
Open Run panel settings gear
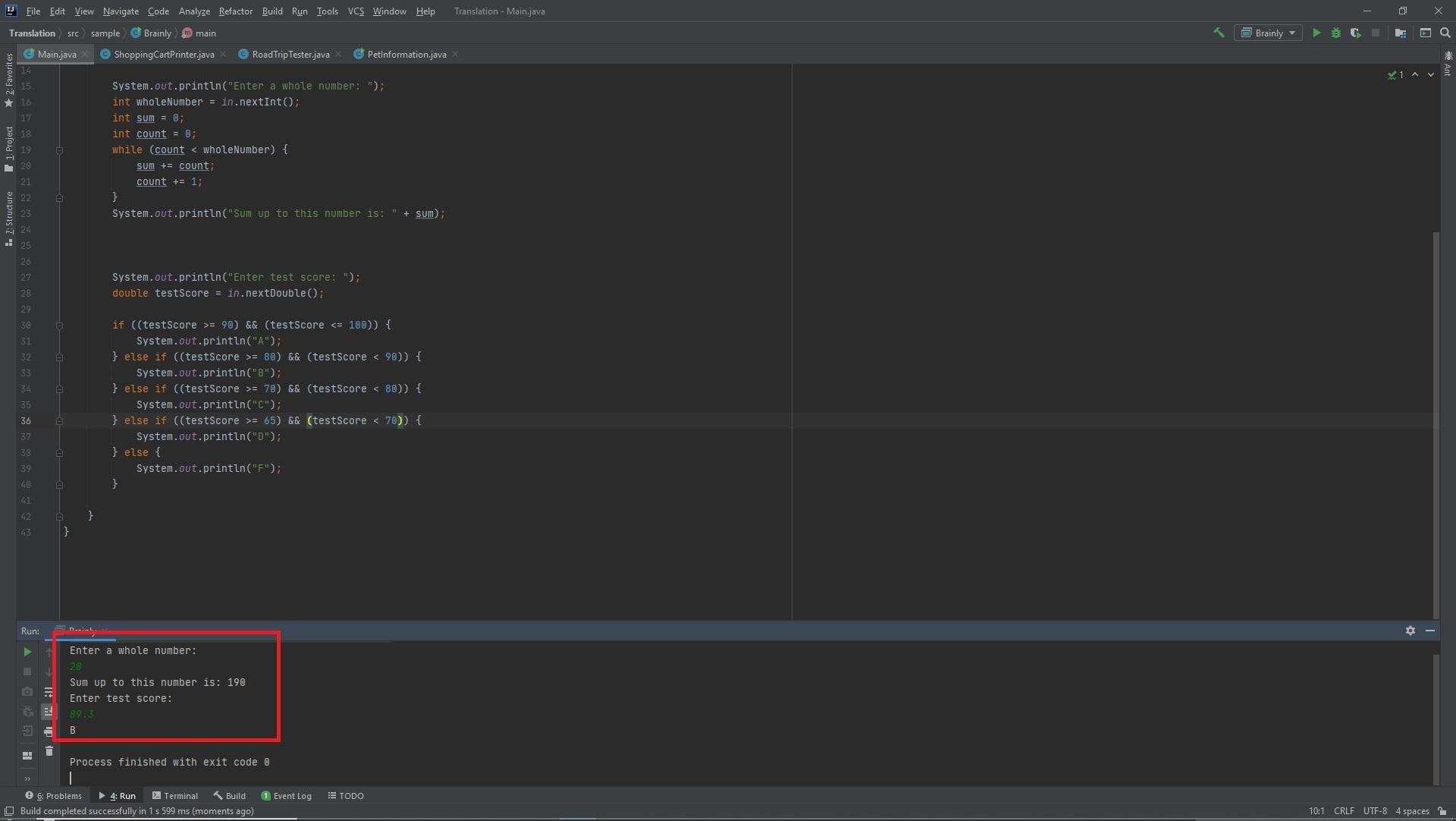pos(1410,631)
